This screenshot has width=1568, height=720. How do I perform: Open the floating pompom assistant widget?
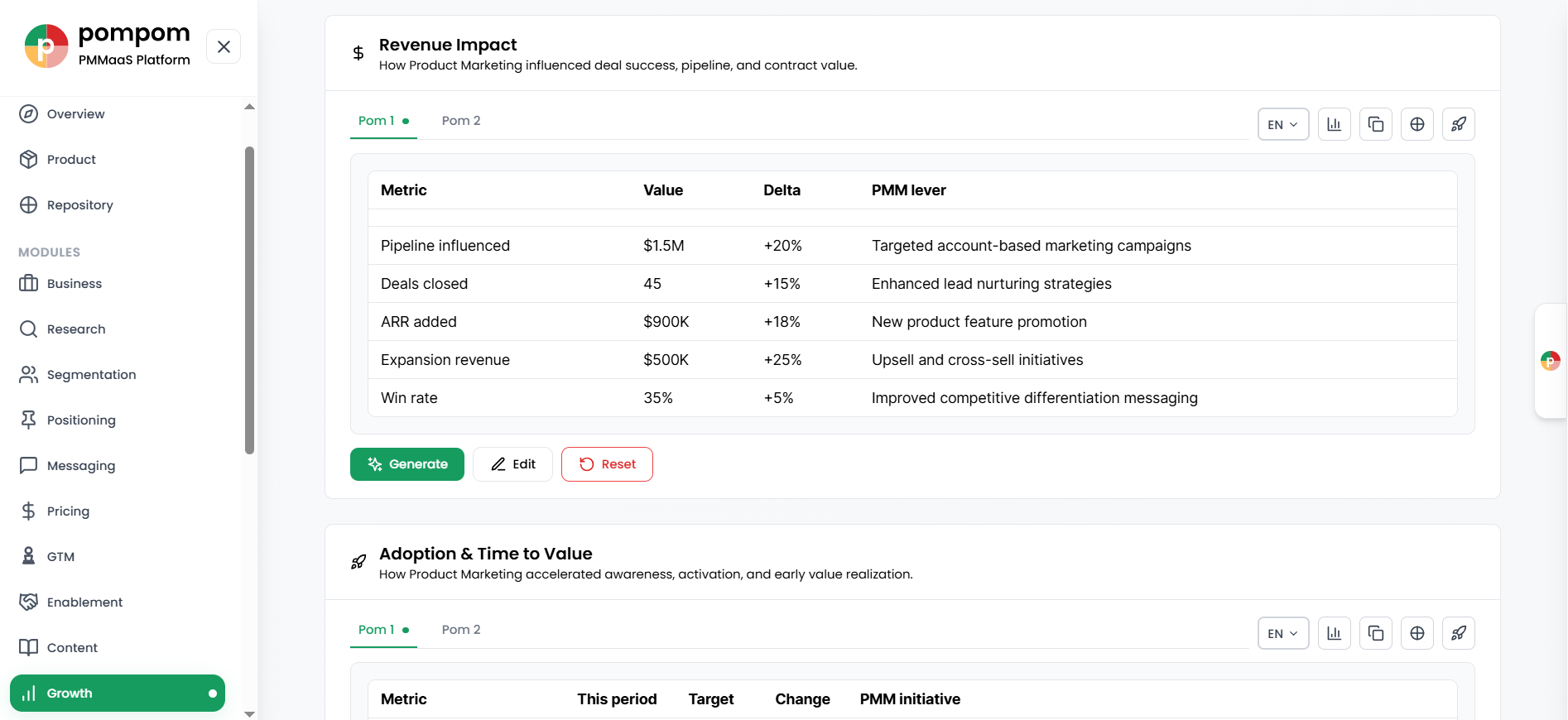point(1551,361)
